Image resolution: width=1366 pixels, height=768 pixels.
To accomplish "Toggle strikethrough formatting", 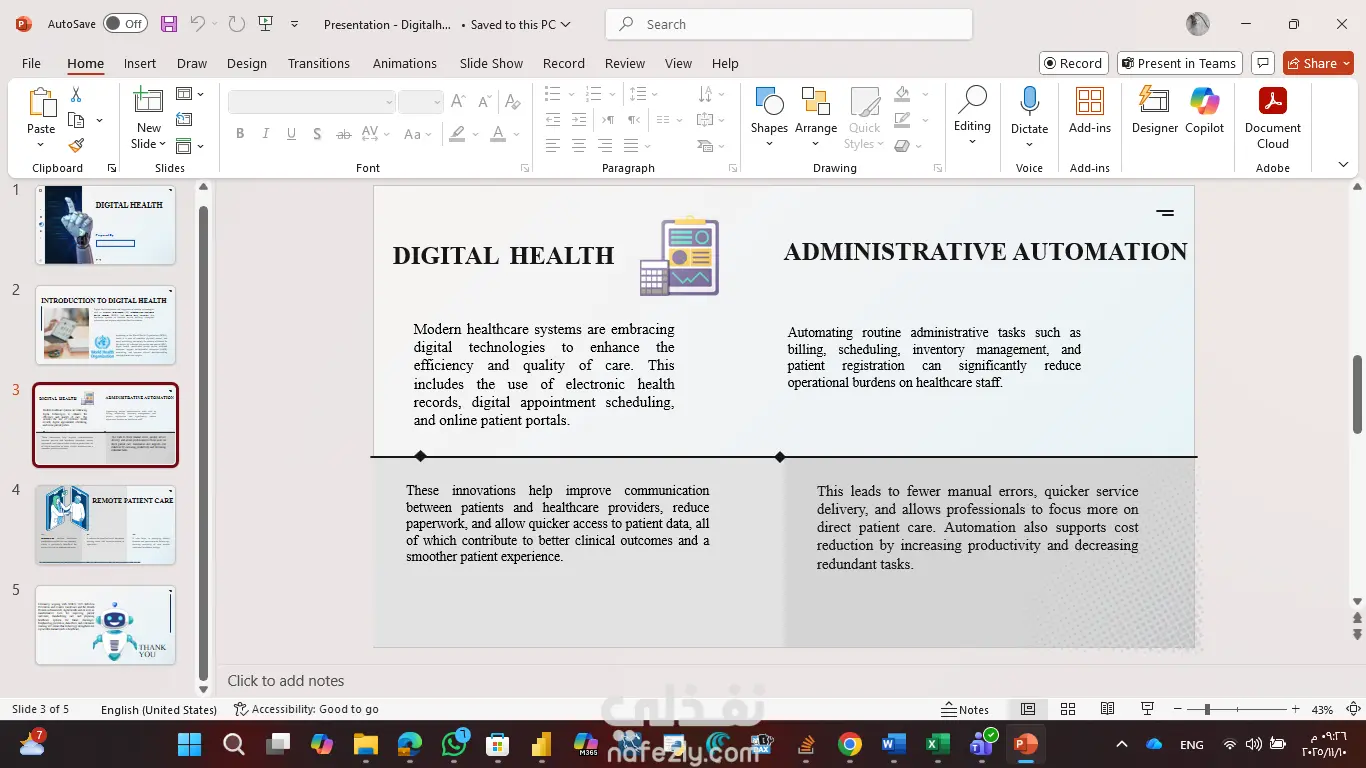I will 343,133.
